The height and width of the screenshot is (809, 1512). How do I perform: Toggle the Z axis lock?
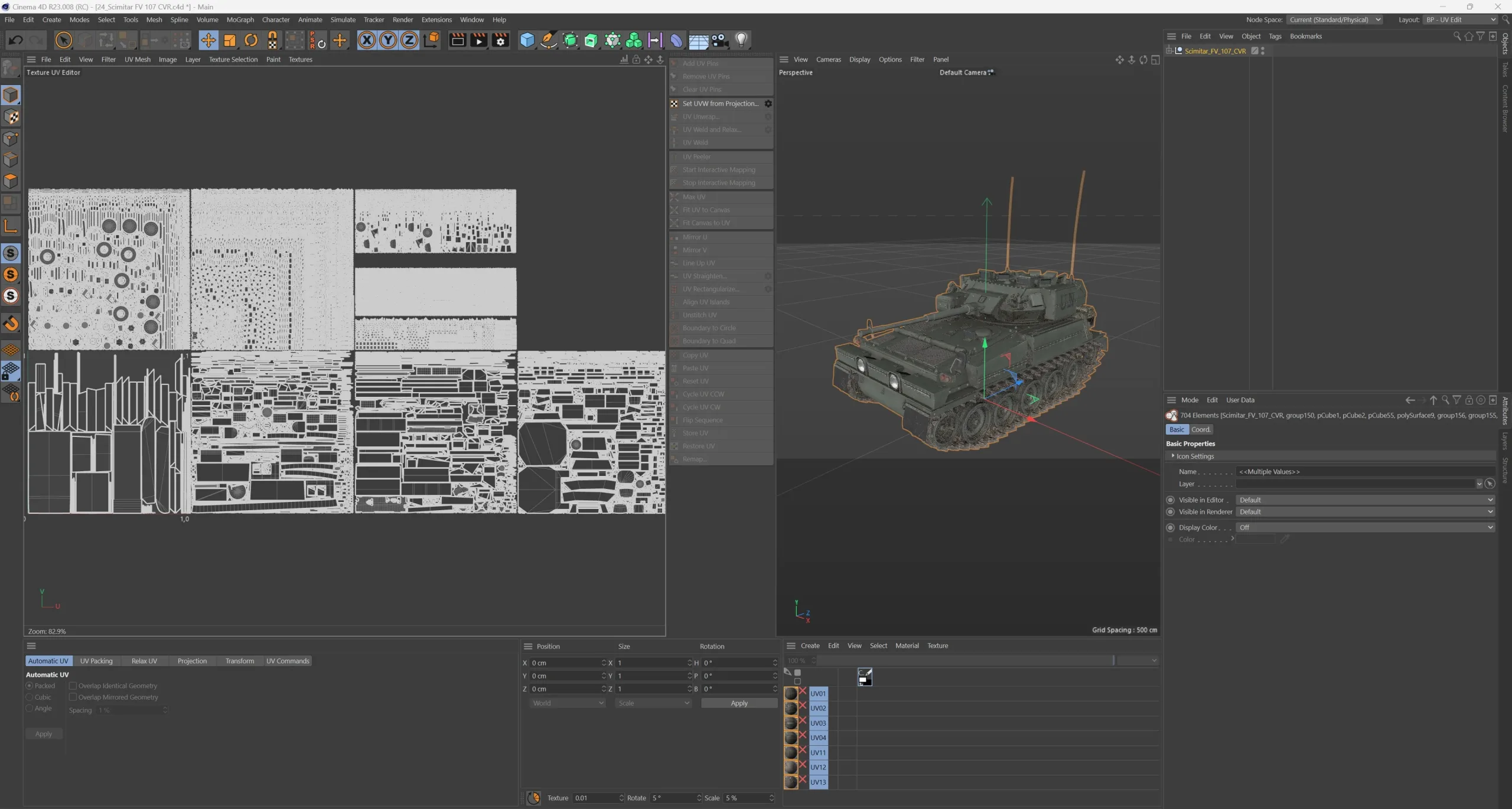click(x=409, y=40)
